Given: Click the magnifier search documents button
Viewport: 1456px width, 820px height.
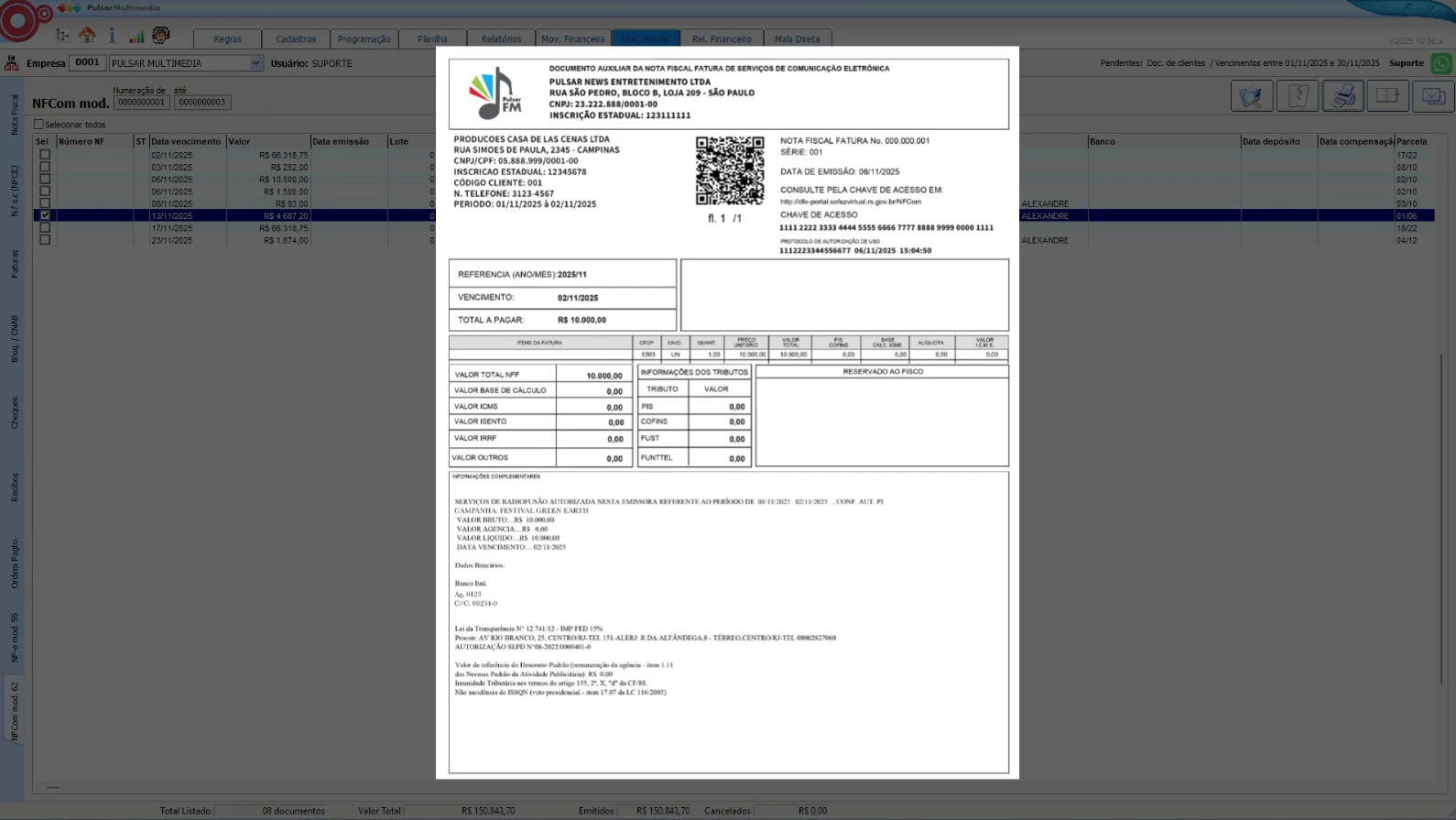Looking at the screenshot, I should (x=1252, y=96).
